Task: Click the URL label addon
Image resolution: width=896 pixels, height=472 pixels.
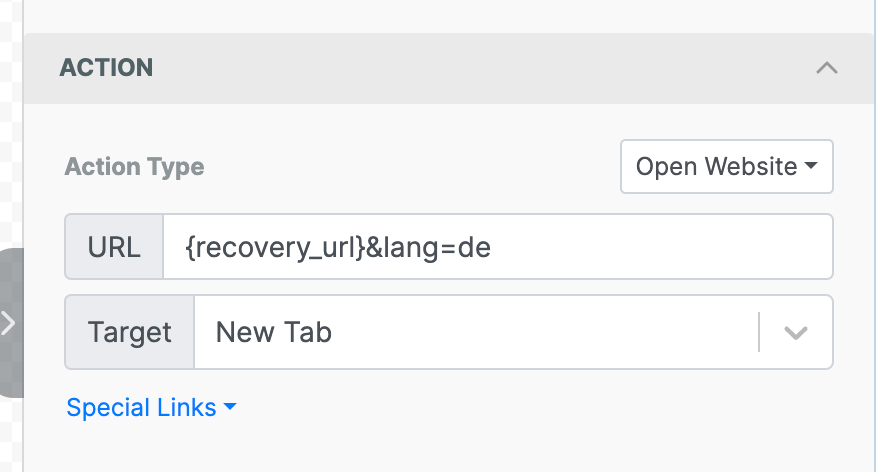Action: tap(114, 247)
